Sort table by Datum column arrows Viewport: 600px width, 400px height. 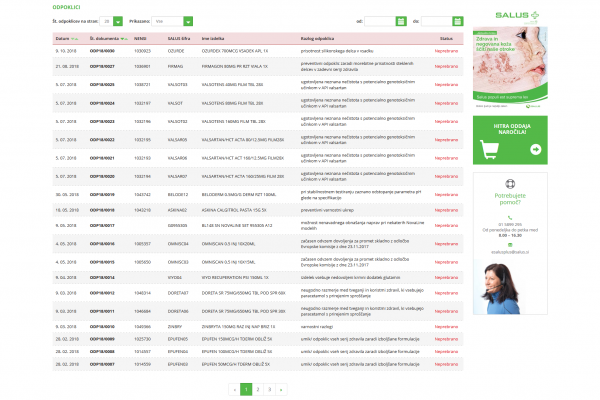point(74,39)
